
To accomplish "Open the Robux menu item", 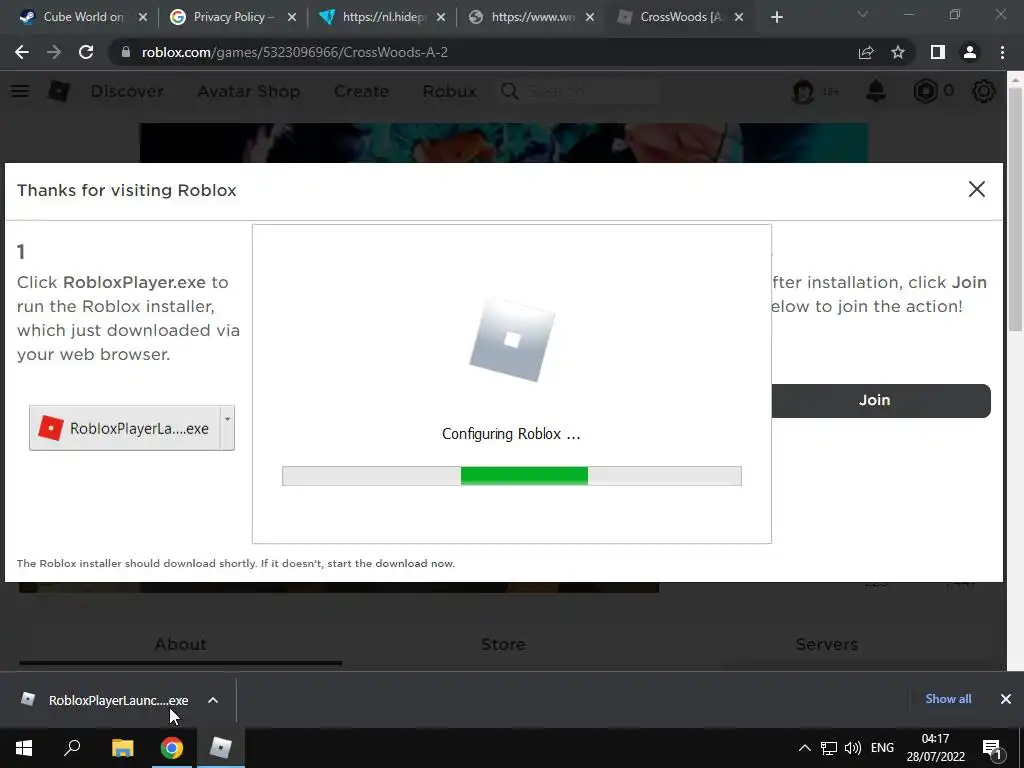I will click(x=449, y=91).
